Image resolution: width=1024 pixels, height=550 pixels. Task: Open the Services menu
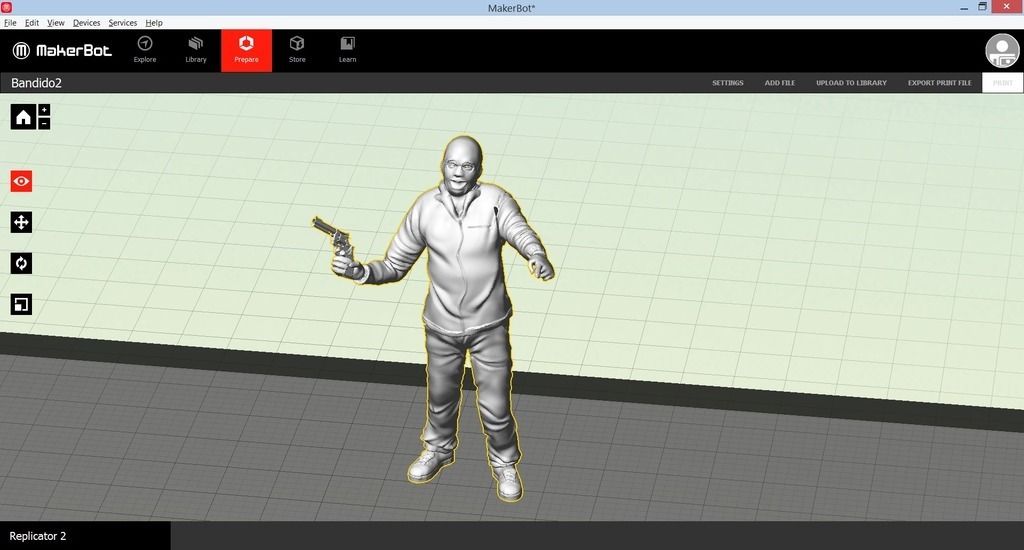tap(122, 22)
